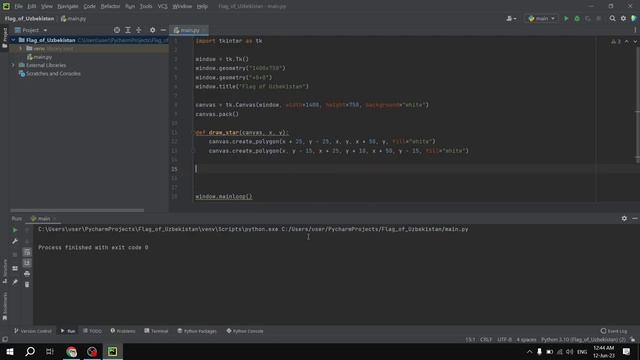Open the Event Log
640x360 pixels.
[614, 331]
